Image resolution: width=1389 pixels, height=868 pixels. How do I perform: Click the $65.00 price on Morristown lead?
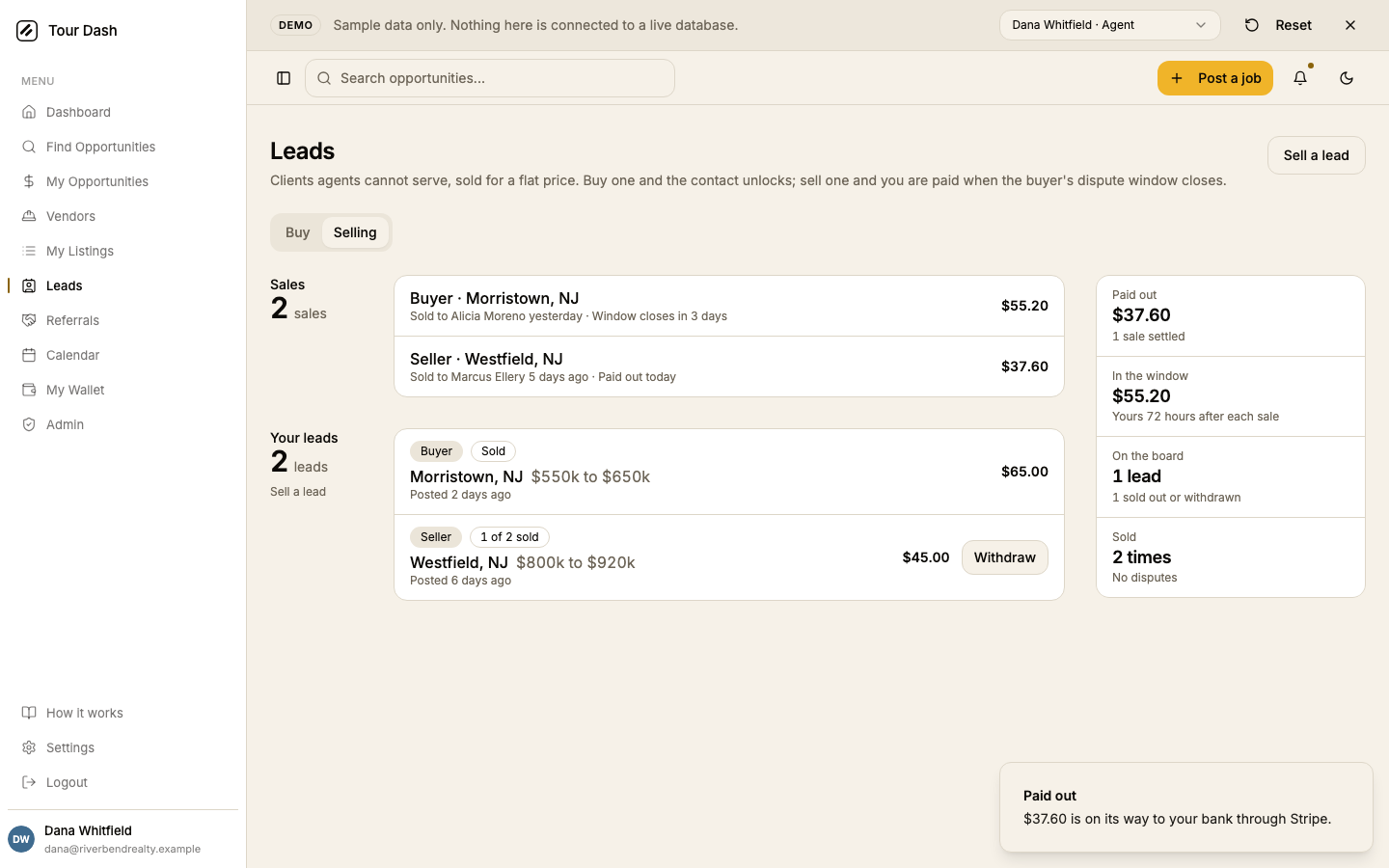click(1024, 472)
